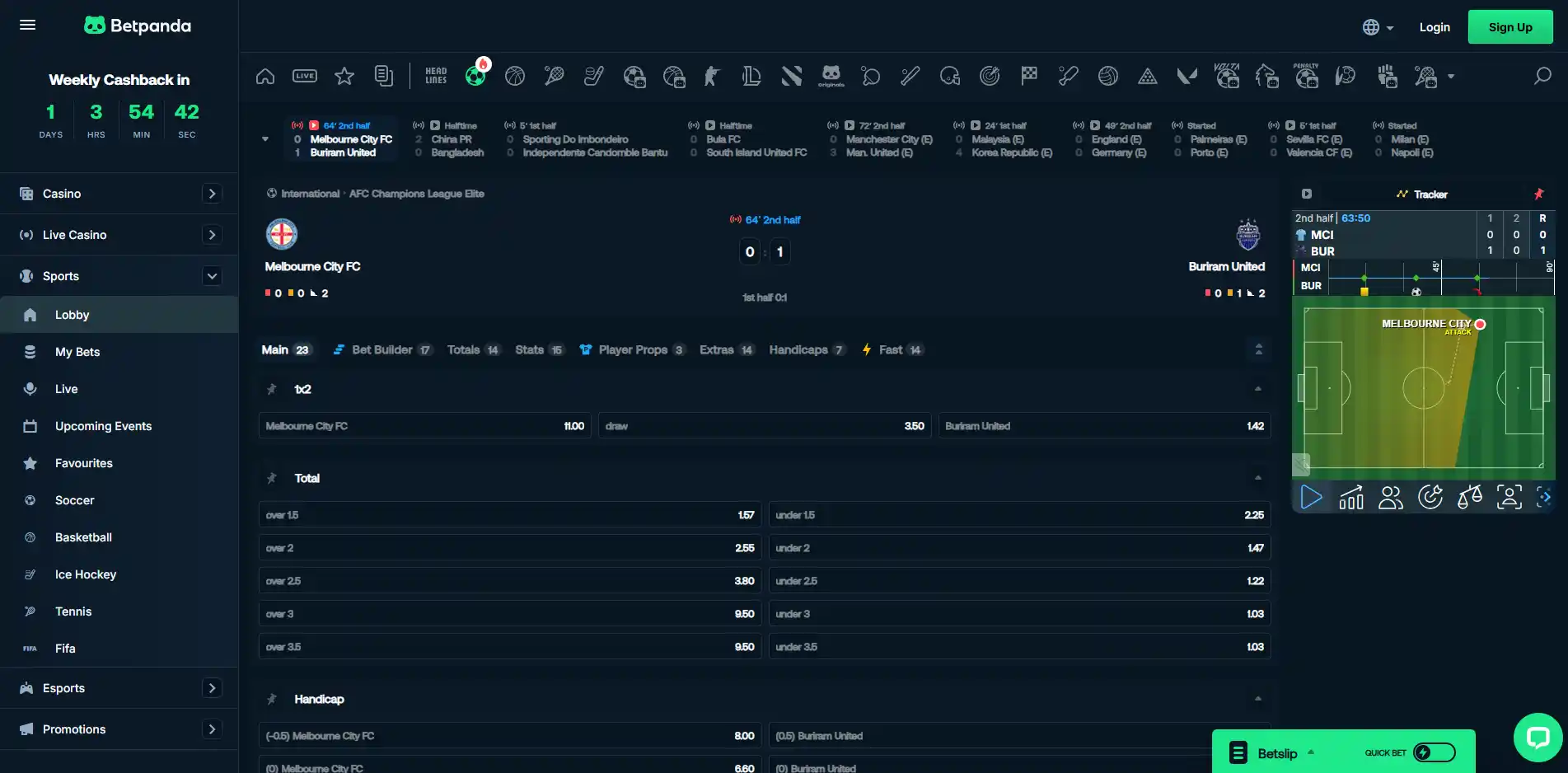This screenshot has width=1568, height=773.
Task: Collapse all markets with the double-arrow icon
Action: (x=1259, y=349)
